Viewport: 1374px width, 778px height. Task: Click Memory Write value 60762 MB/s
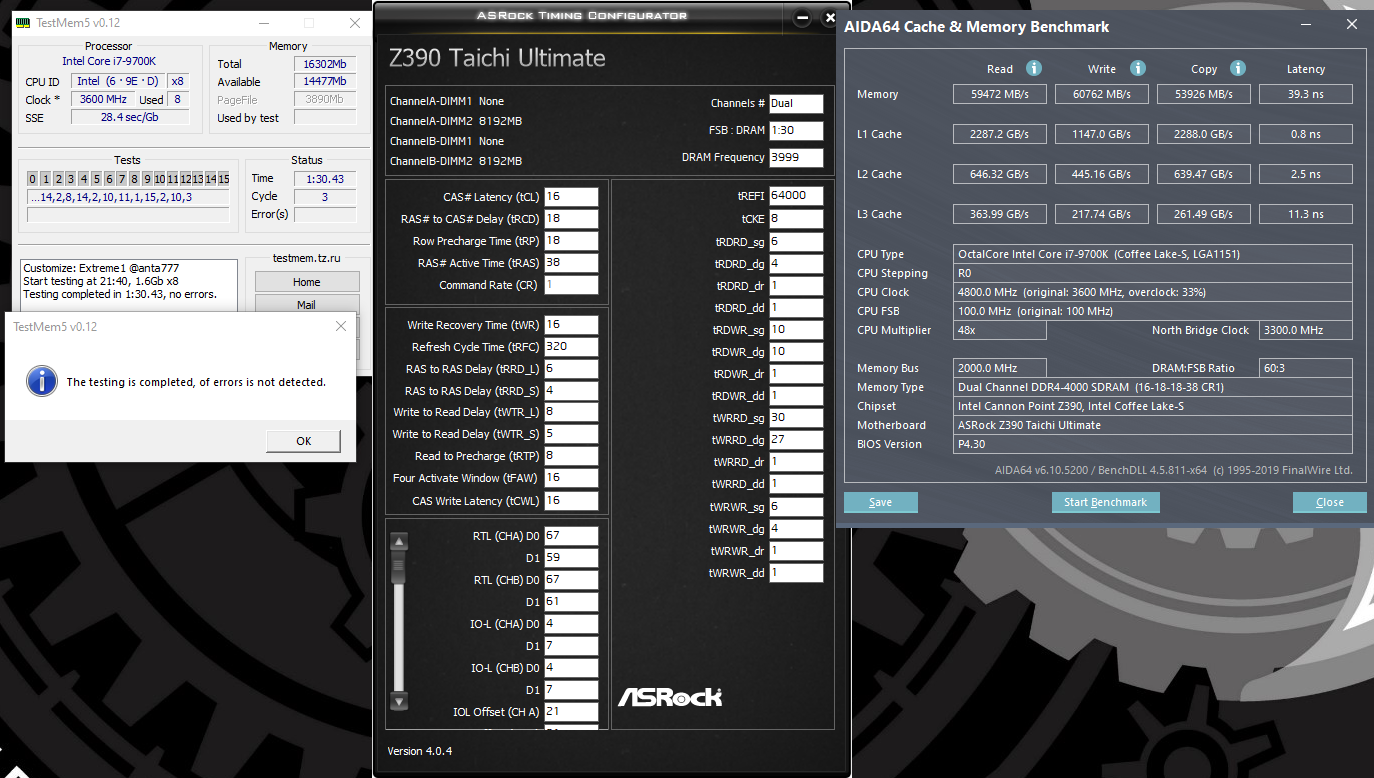point(1102,94)
